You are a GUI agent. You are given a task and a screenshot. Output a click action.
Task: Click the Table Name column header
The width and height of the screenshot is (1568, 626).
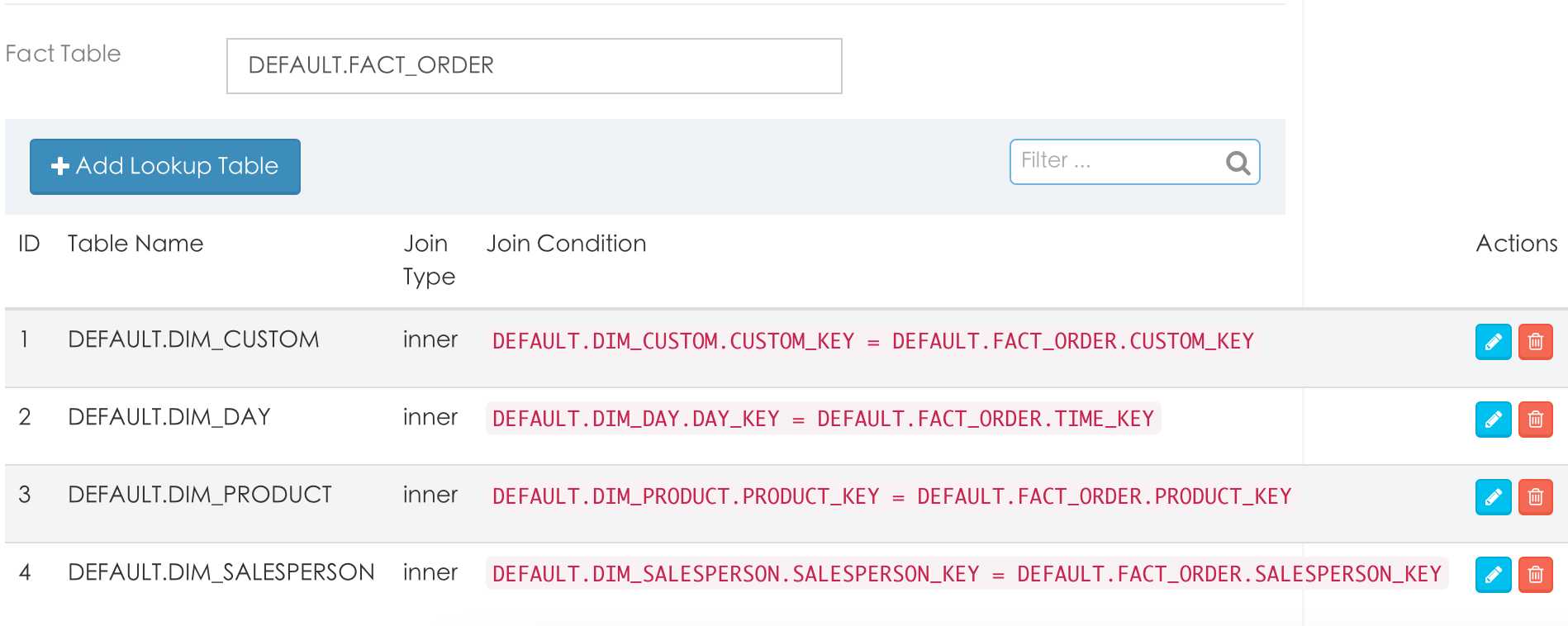coord(135,244)
